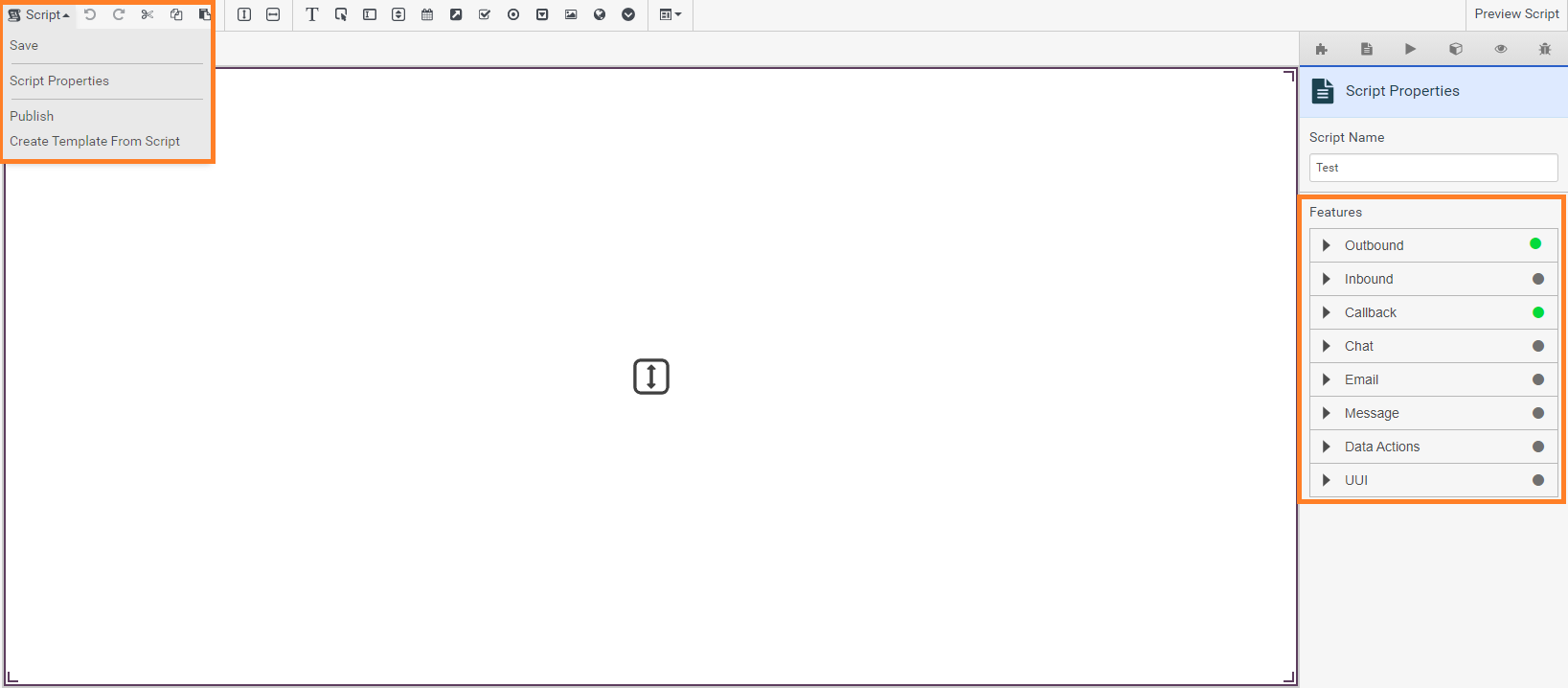This screenshot has width=1568, height=688.
Task: Click the Undo arrow icon
Action: point(90,14)
